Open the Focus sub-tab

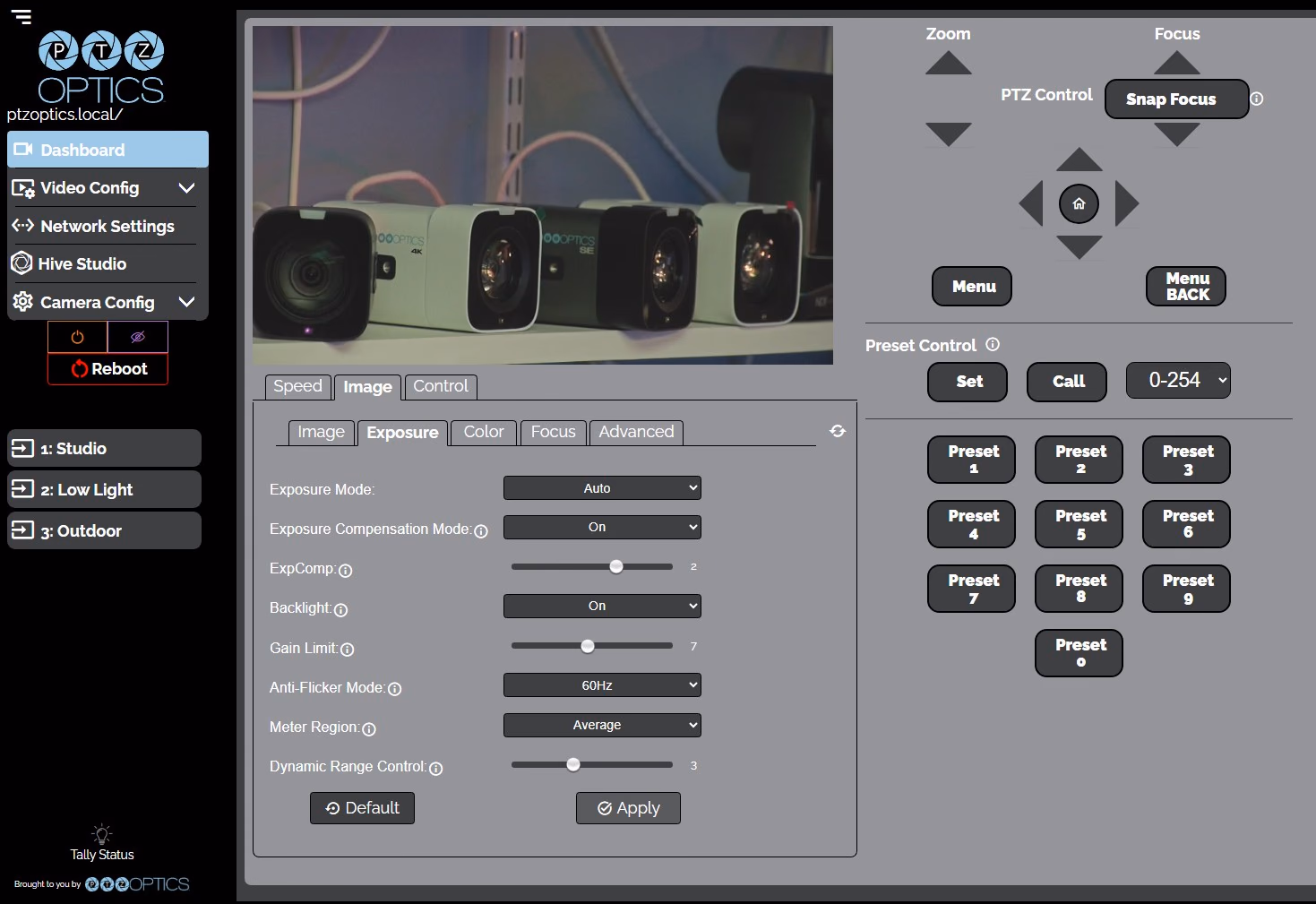coord(553,432)
